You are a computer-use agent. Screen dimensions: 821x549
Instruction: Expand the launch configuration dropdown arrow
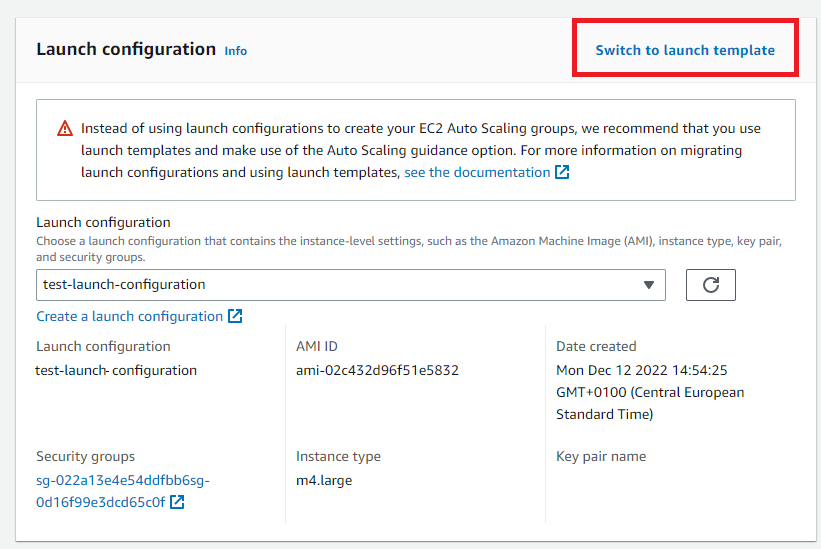click(x=649, y=285)
